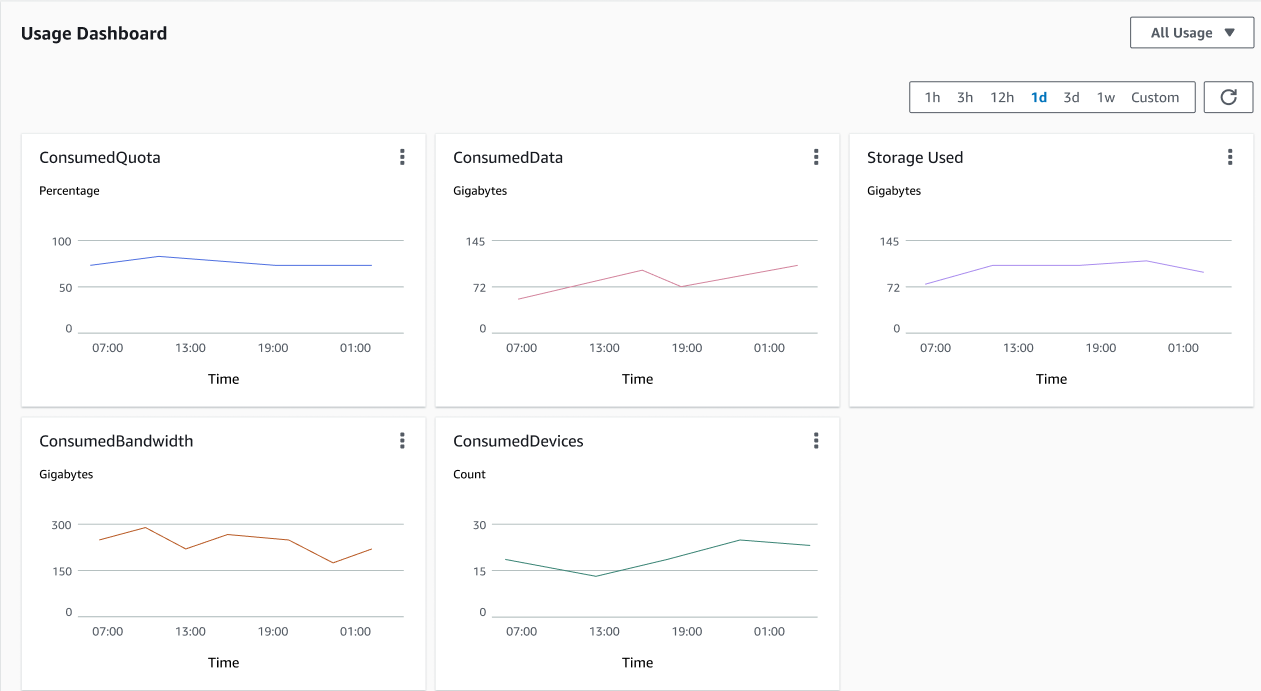
Task: Open the ConsumedDevices widget options menu
Action: click(816, 440)
